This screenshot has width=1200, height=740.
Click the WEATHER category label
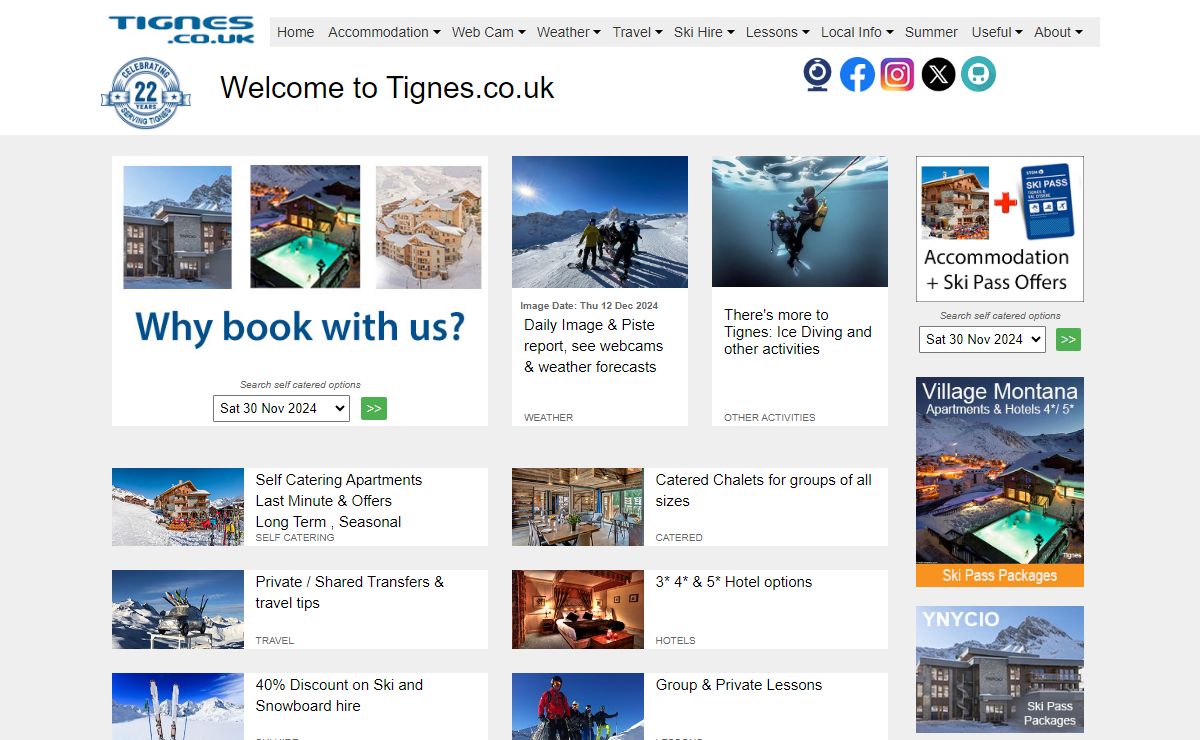tap(548, 417)
